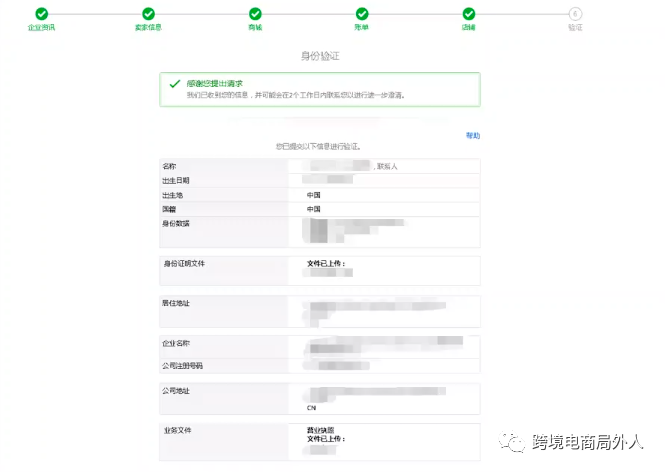The width and height of the screenshot is (665, 472).
Task: Click the 业务文件 row label
Action: pyautogui.click(x=177, y=430)
